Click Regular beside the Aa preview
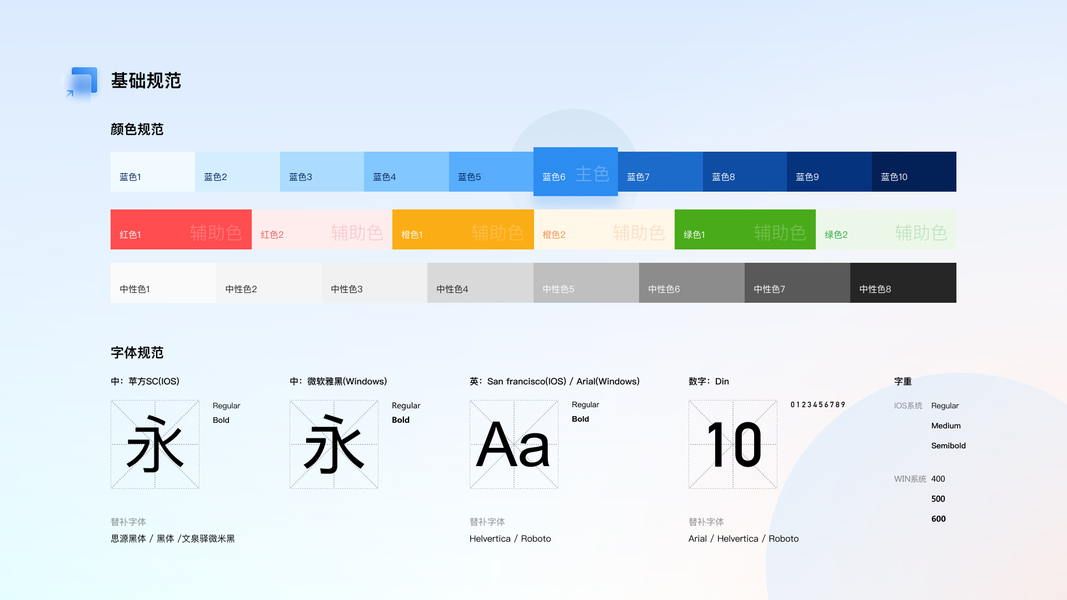Image resolution: width=1067 pixels, height=600 pixels. tap(585, 405)
